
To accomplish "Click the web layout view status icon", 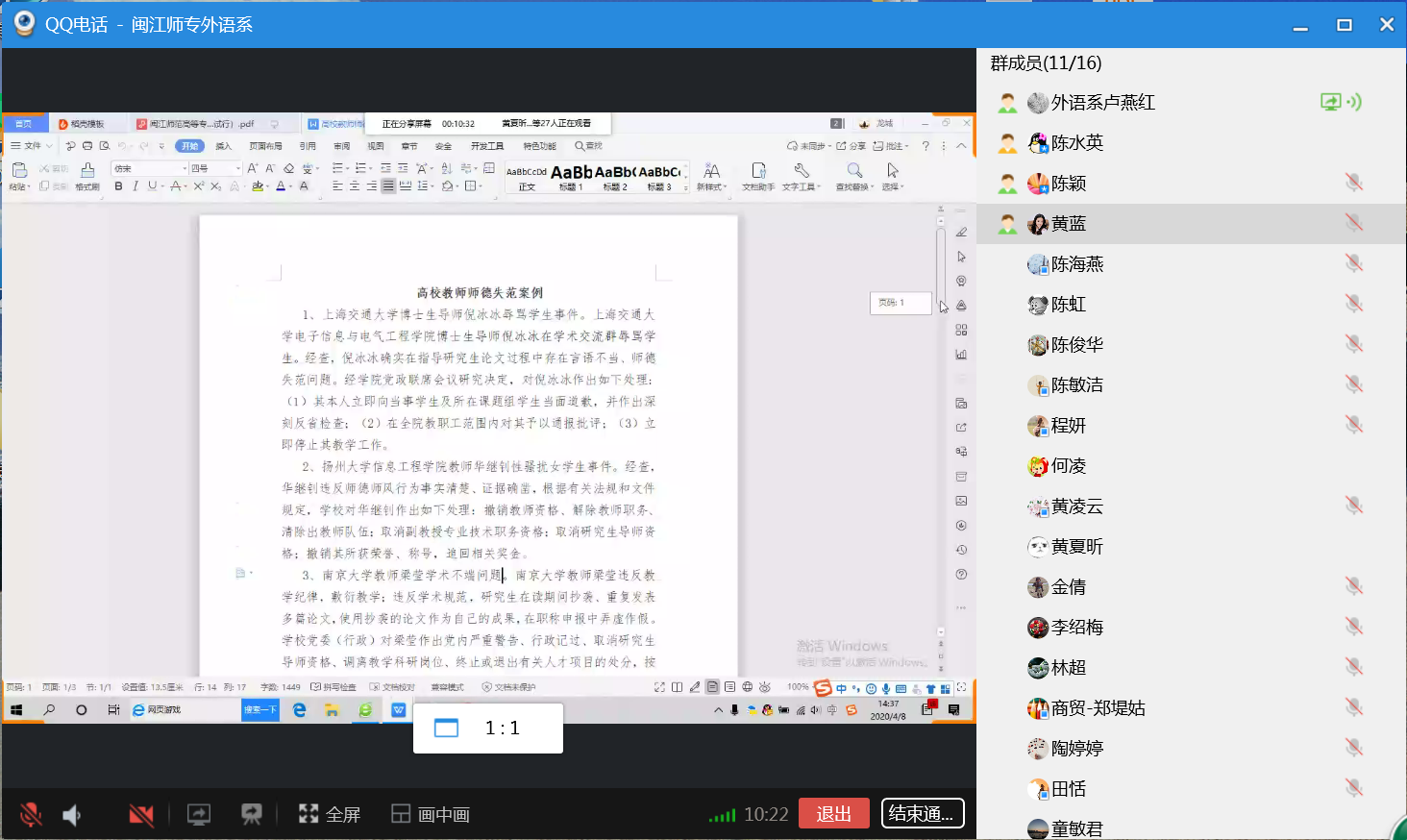I will [x=748, y=687].
